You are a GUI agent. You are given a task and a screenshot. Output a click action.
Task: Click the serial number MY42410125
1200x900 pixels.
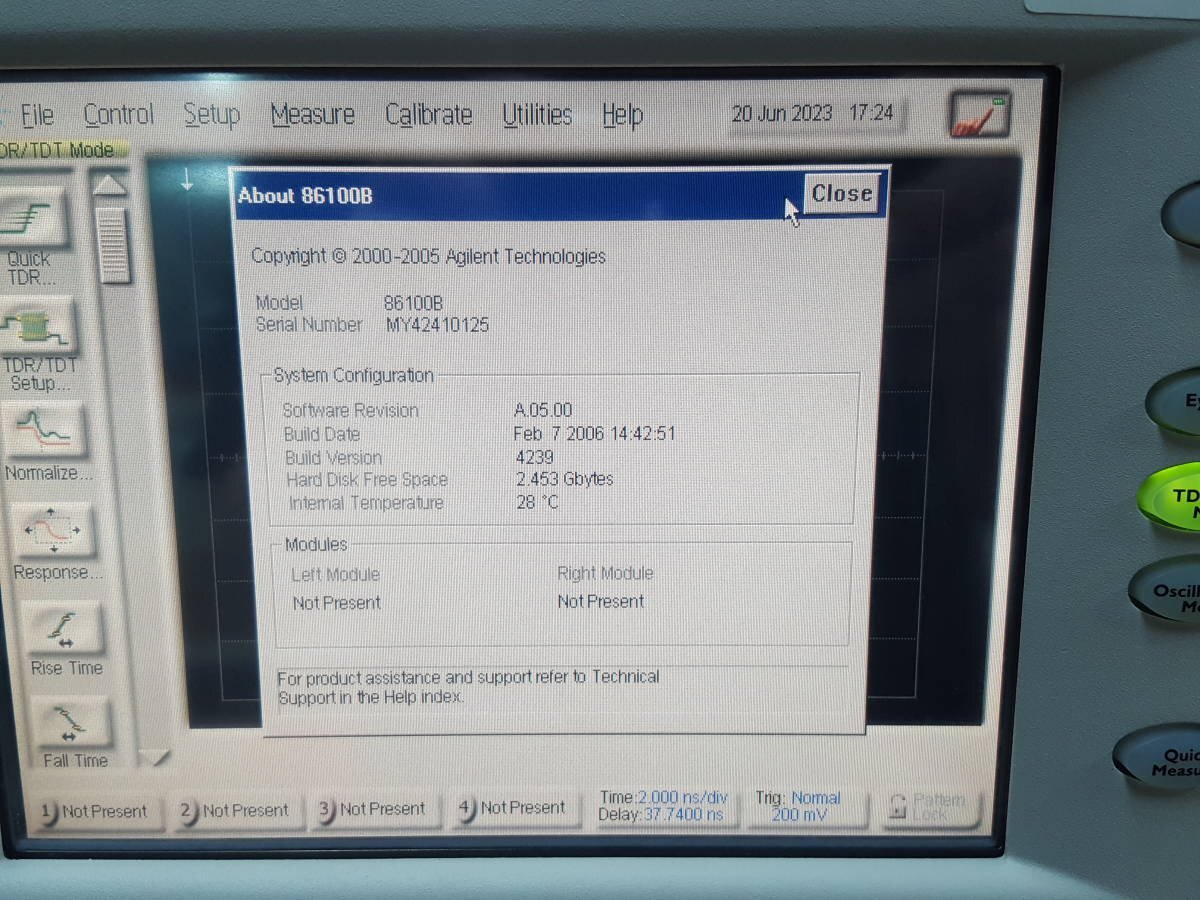(437, 325)
